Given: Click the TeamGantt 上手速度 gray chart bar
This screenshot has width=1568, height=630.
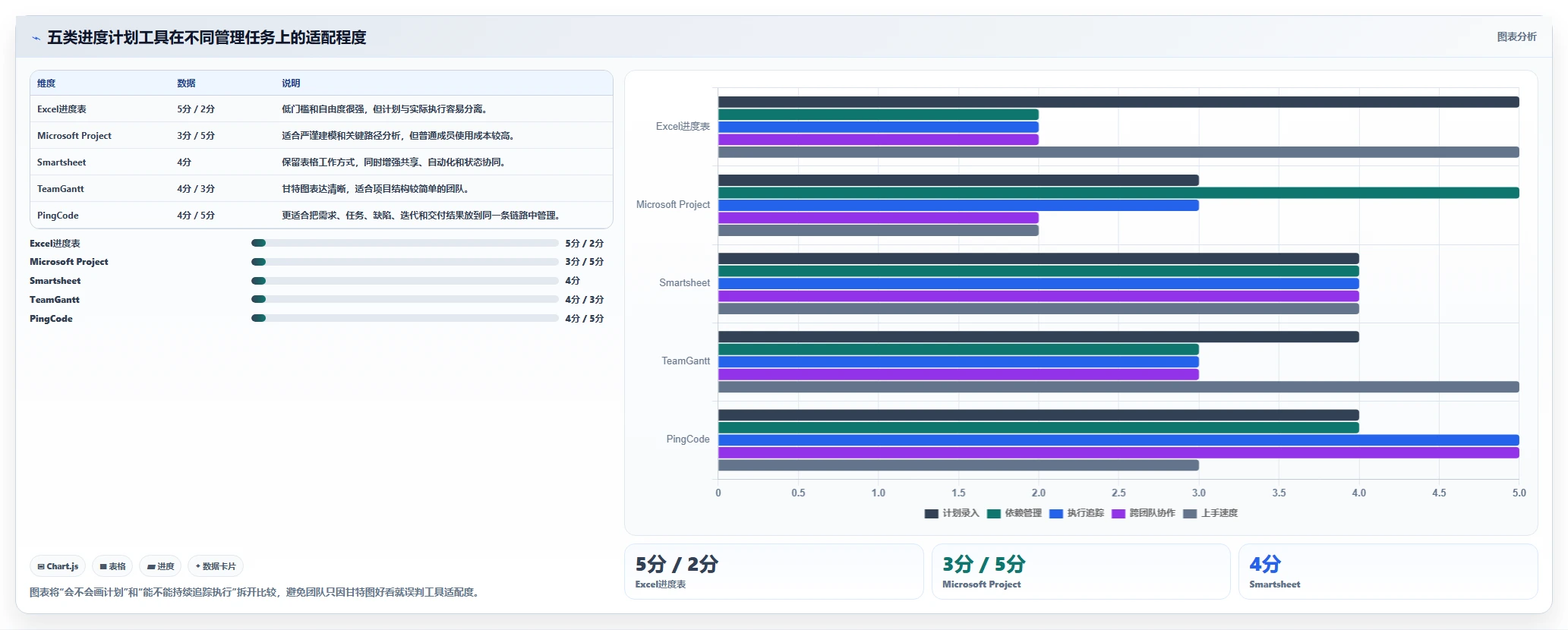Looking at the screenshot, I should (x=1118, y=387).
